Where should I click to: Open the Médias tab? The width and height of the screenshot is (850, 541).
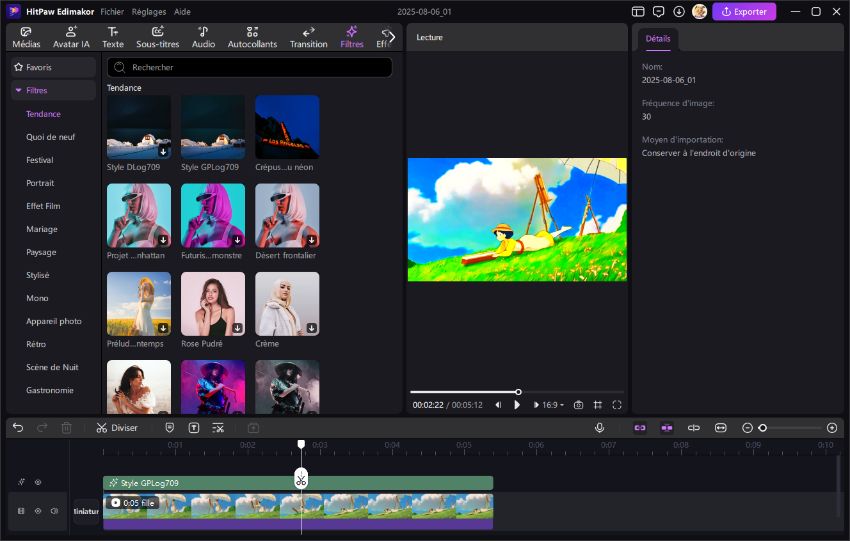click(26, 37)
